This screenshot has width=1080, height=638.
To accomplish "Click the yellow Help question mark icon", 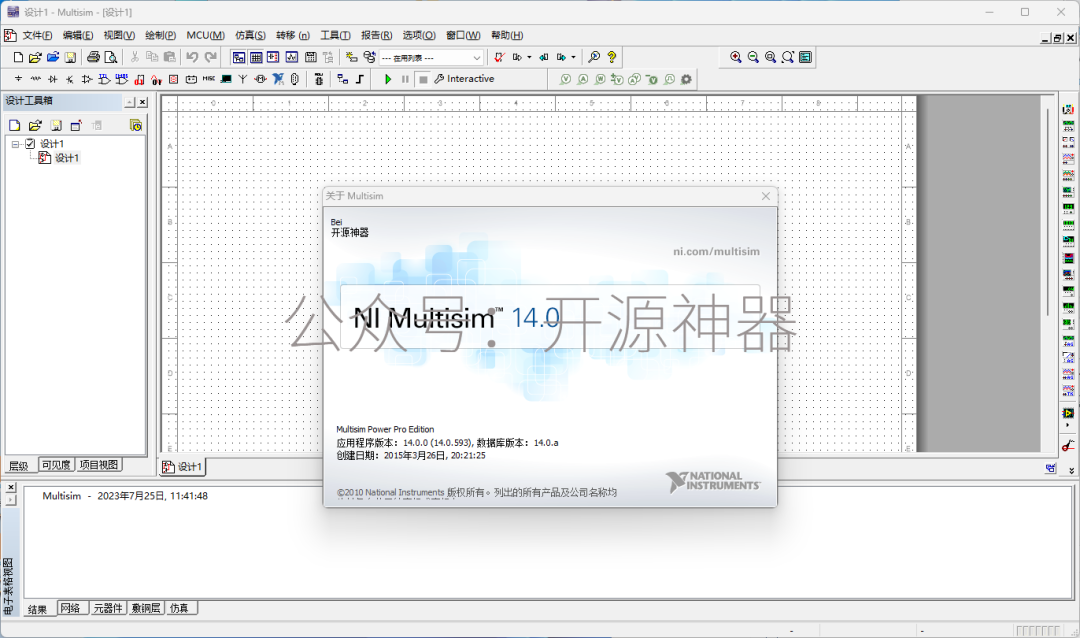I will point(612,57).
